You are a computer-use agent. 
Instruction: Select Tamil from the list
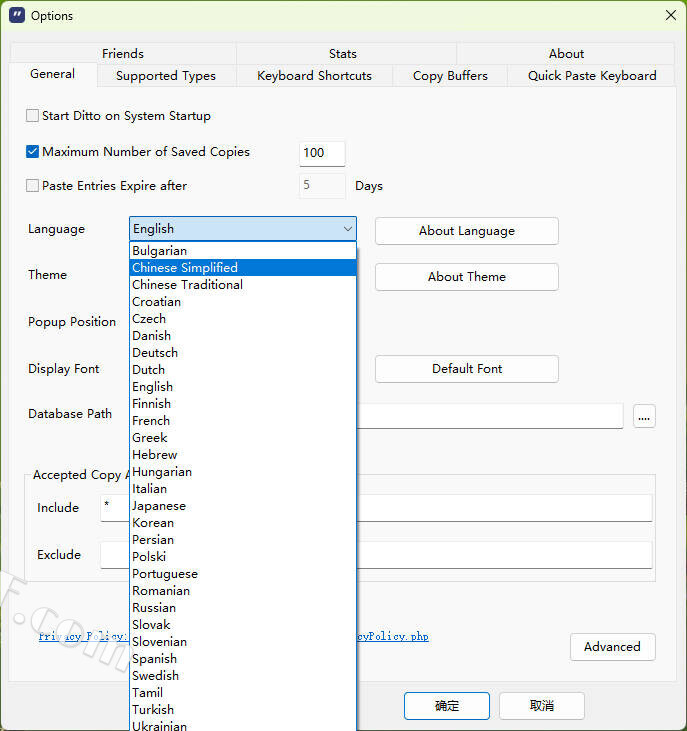[x=243, y=693]
